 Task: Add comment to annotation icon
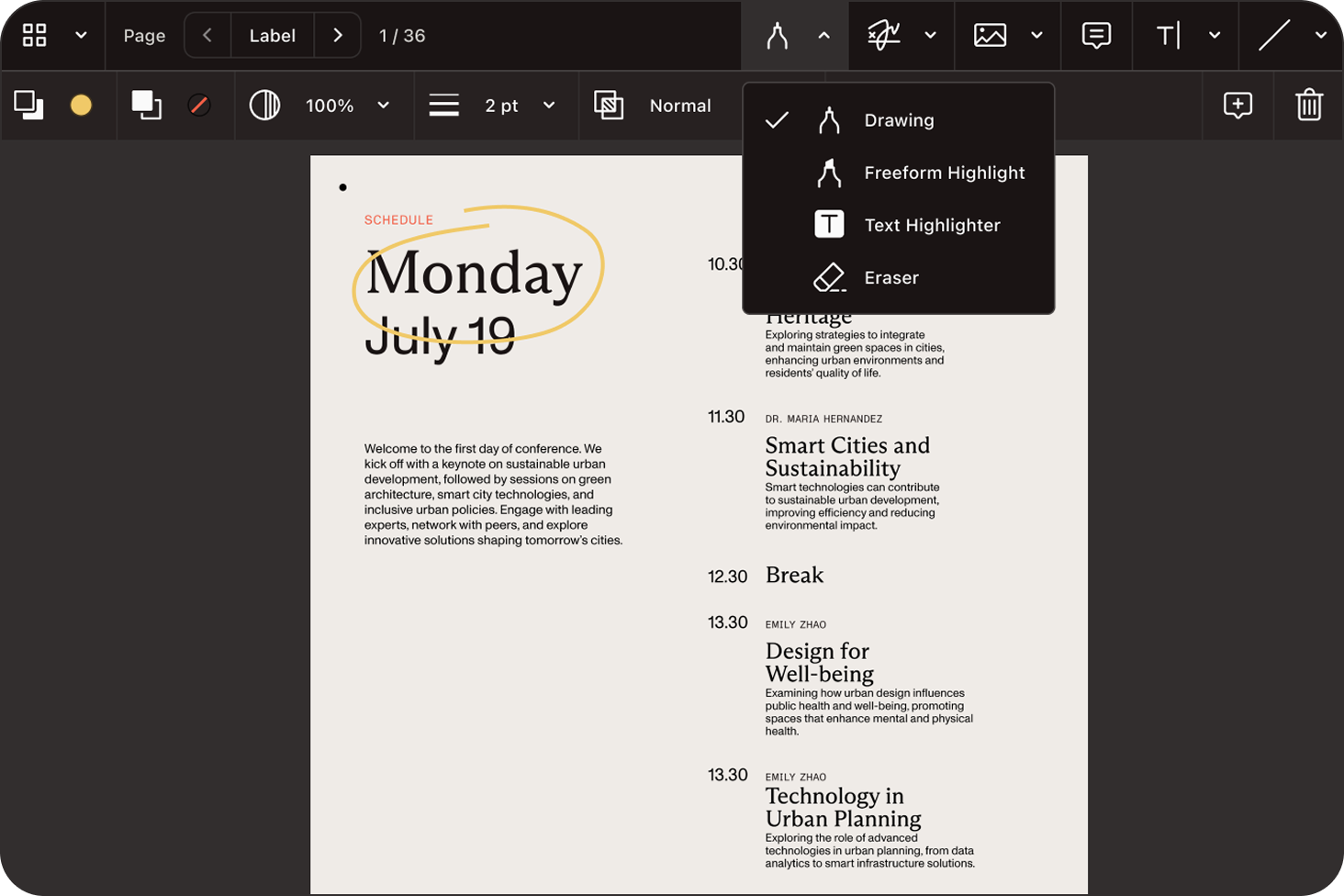(1238, 106)
